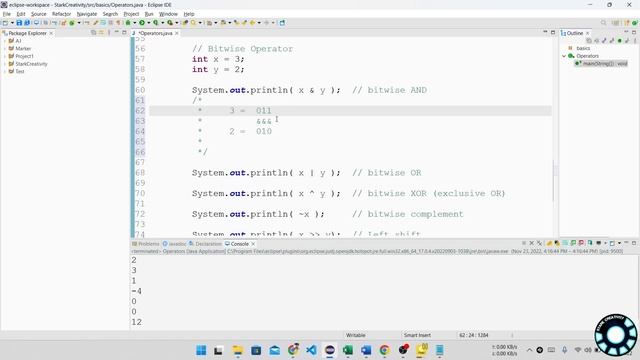The height and width of the screenshot is (360, 640).
Task: Open Chrome from the taskbar
Action: coord(384,350)
